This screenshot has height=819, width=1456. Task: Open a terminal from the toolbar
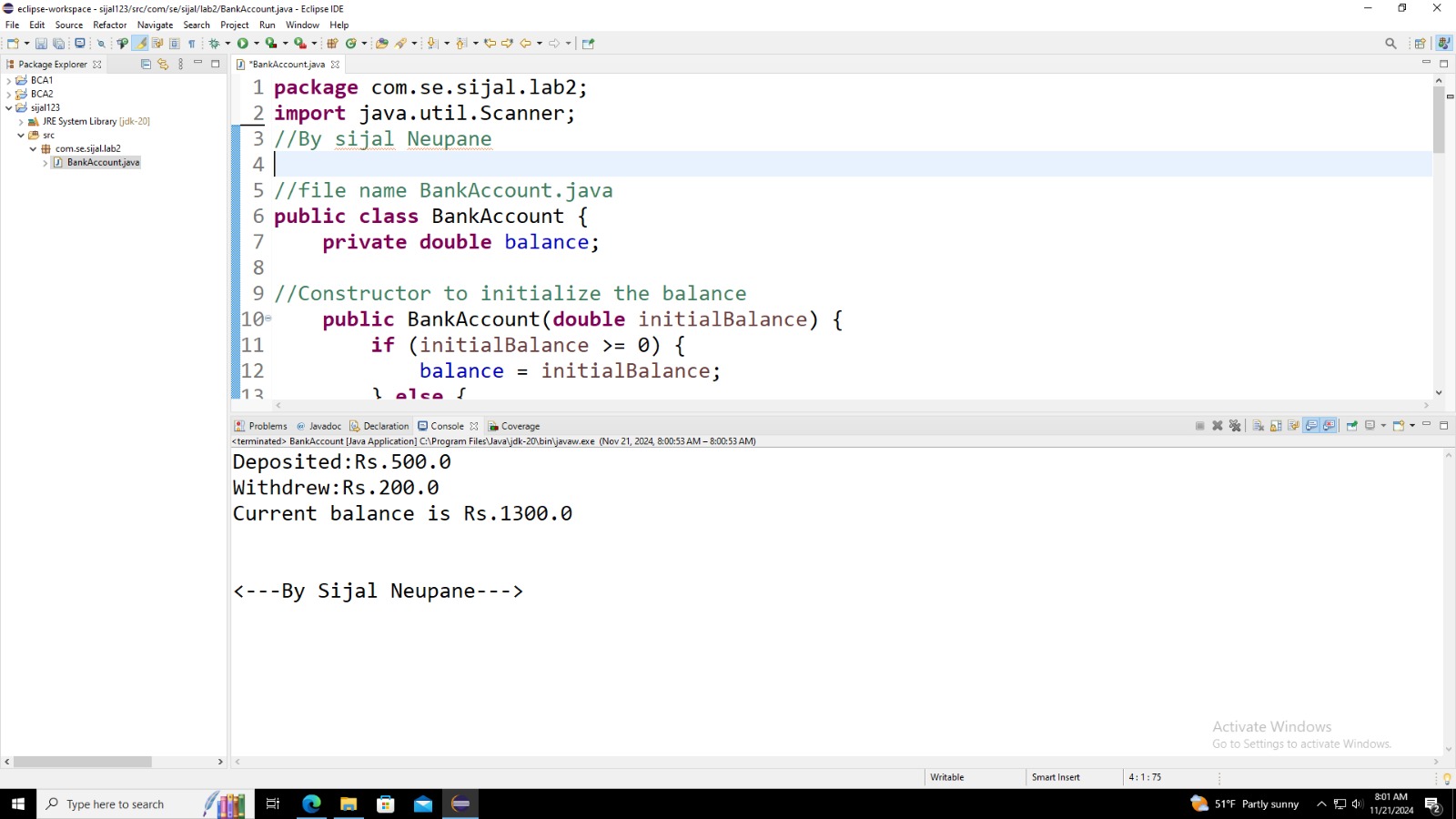[x=79, y=43]
